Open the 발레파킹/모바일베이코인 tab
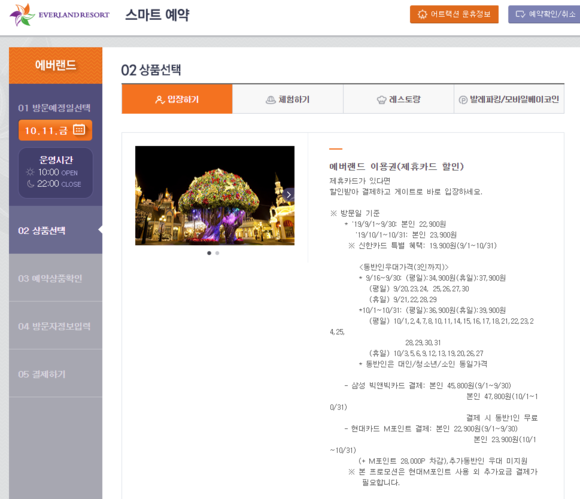 click(x=509, y=99)
